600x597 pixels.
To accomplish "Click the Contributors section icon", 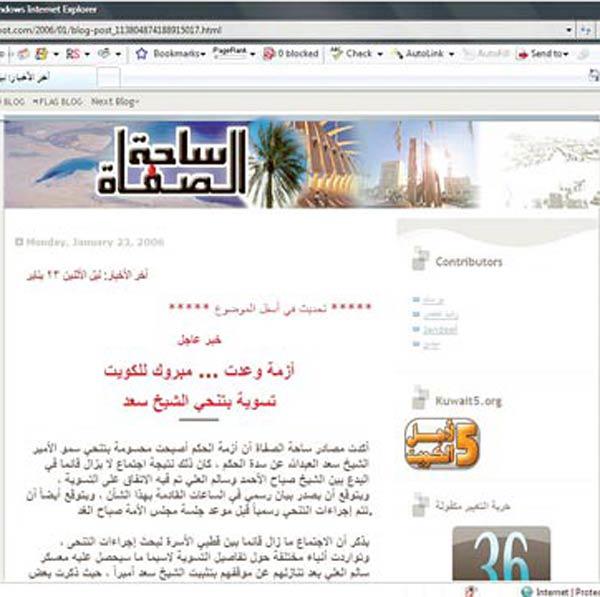I will (x=419, y=260).
